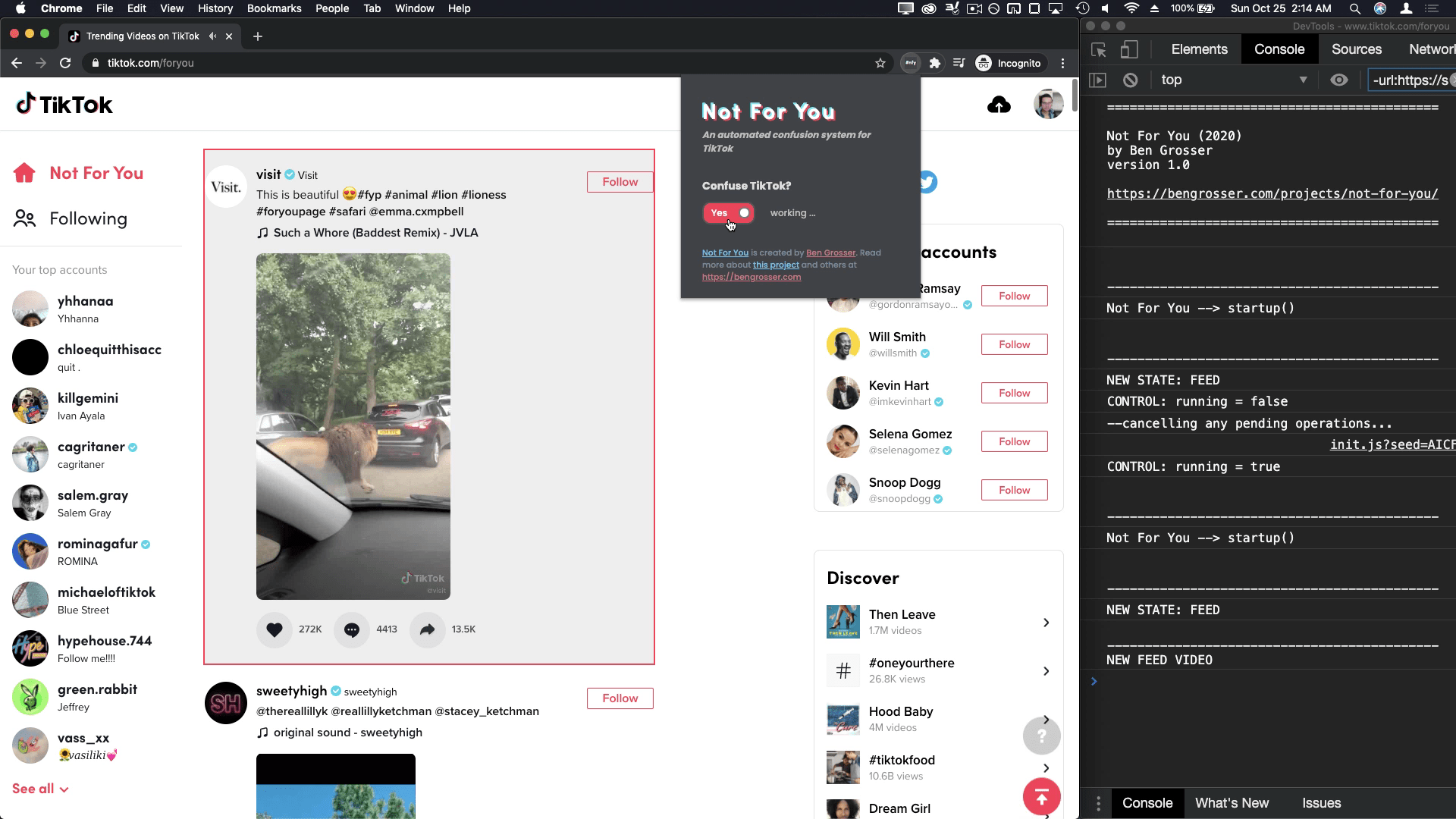Open the Issues drawer tab
This screenshot has height=819, width=1456.
point(1321,803)
